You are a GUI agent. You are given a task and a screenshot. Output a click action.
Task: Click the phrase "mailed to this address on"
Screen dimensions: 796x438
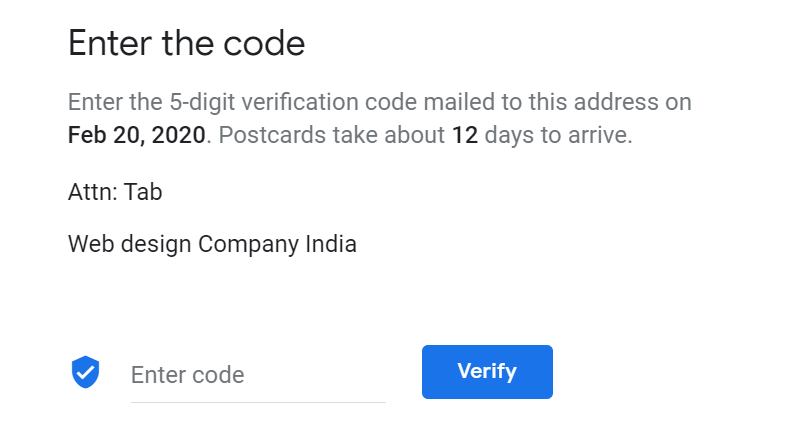click(x=557, y=102)
